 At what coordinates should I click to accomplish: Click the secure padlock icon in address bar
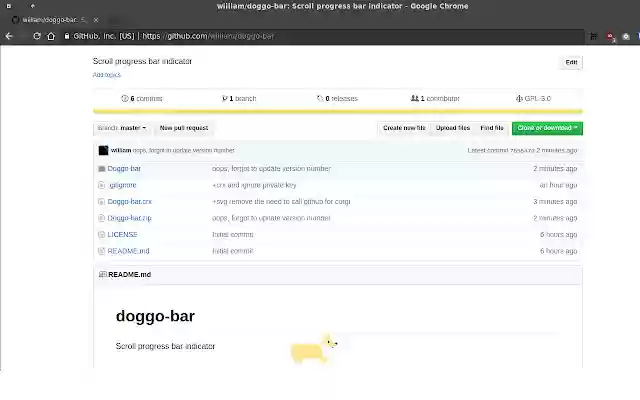67,36
